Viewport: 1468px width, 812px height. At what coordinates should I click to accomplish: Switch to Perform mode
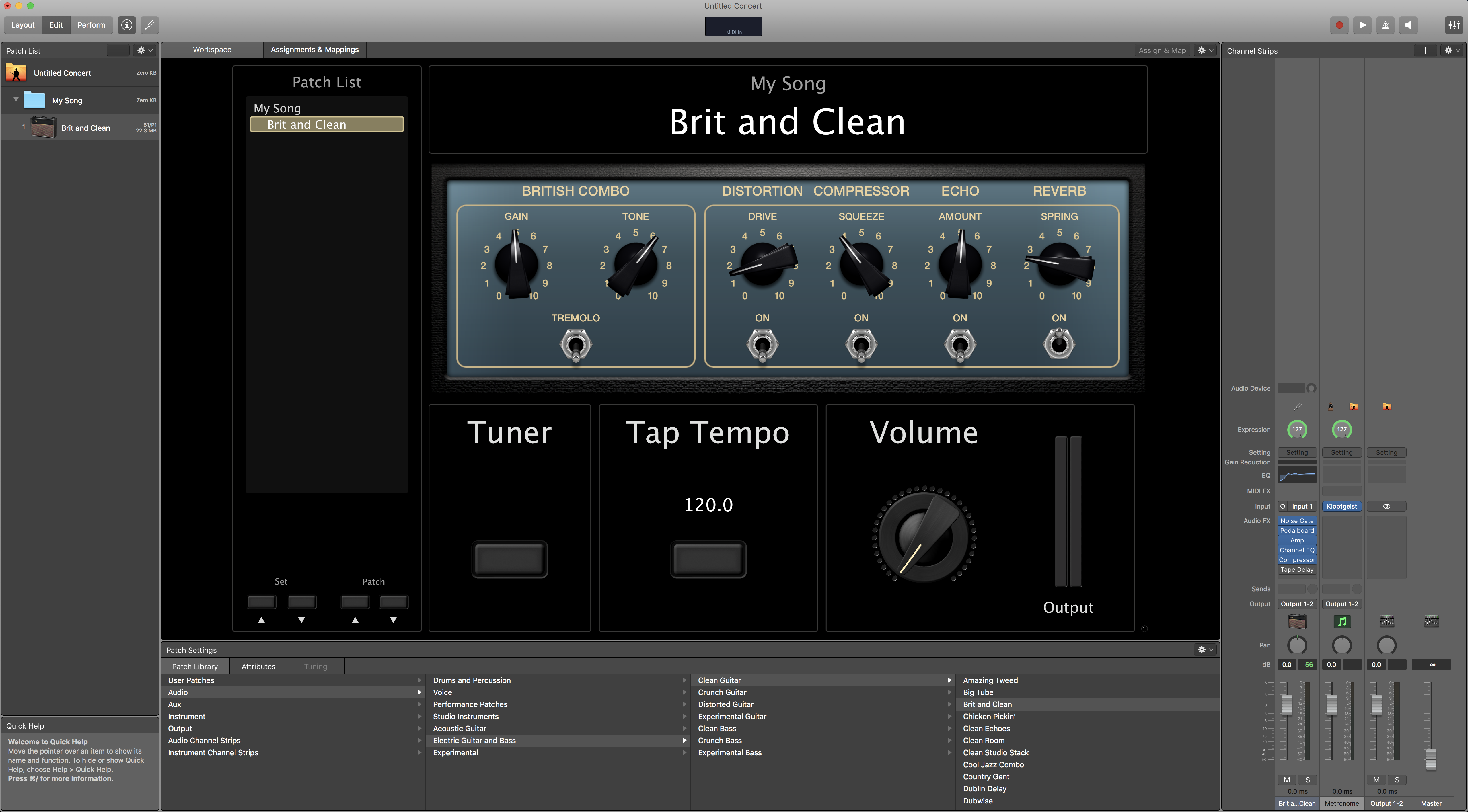tap(91, 25)
